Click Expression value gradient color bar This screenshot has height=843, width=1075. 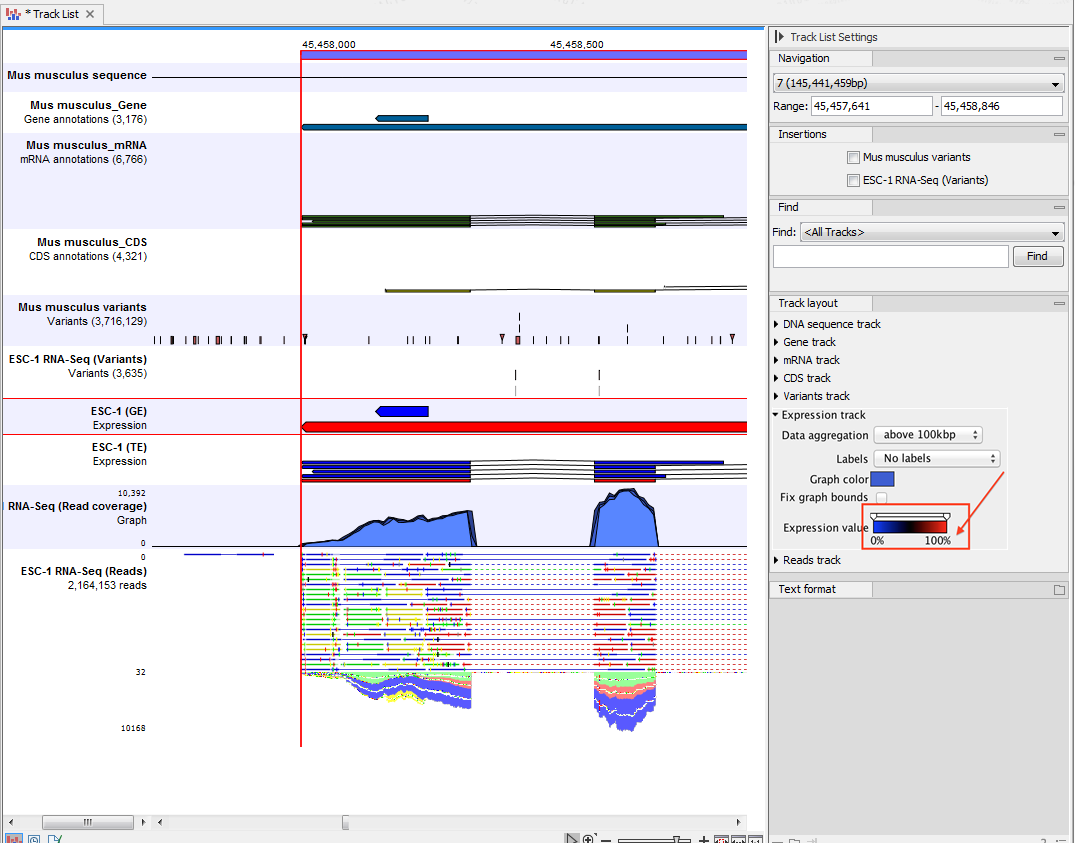coord(910,526)
